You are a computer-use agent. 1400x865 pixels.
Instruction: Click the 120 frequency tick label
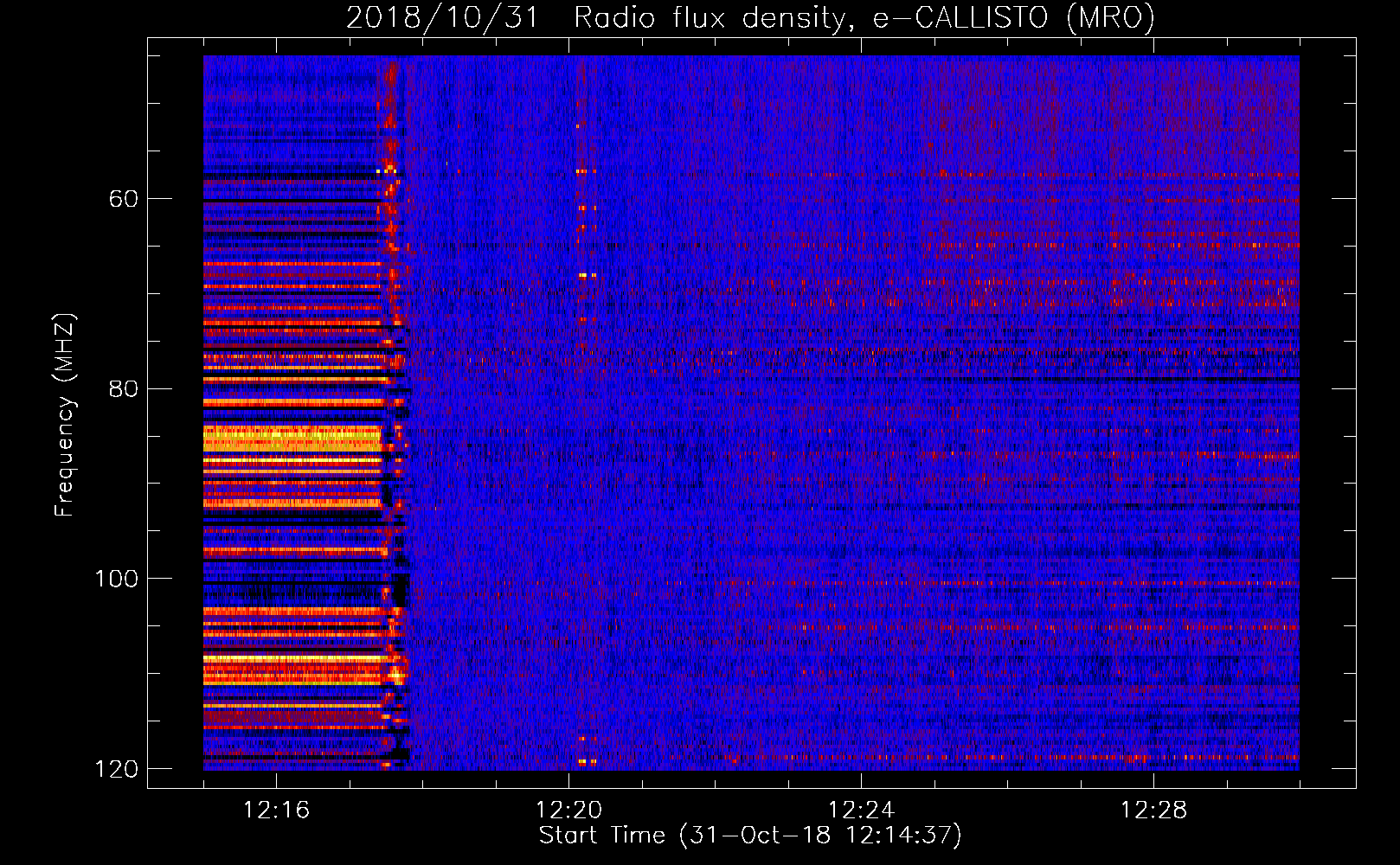(x=116, y=769)
